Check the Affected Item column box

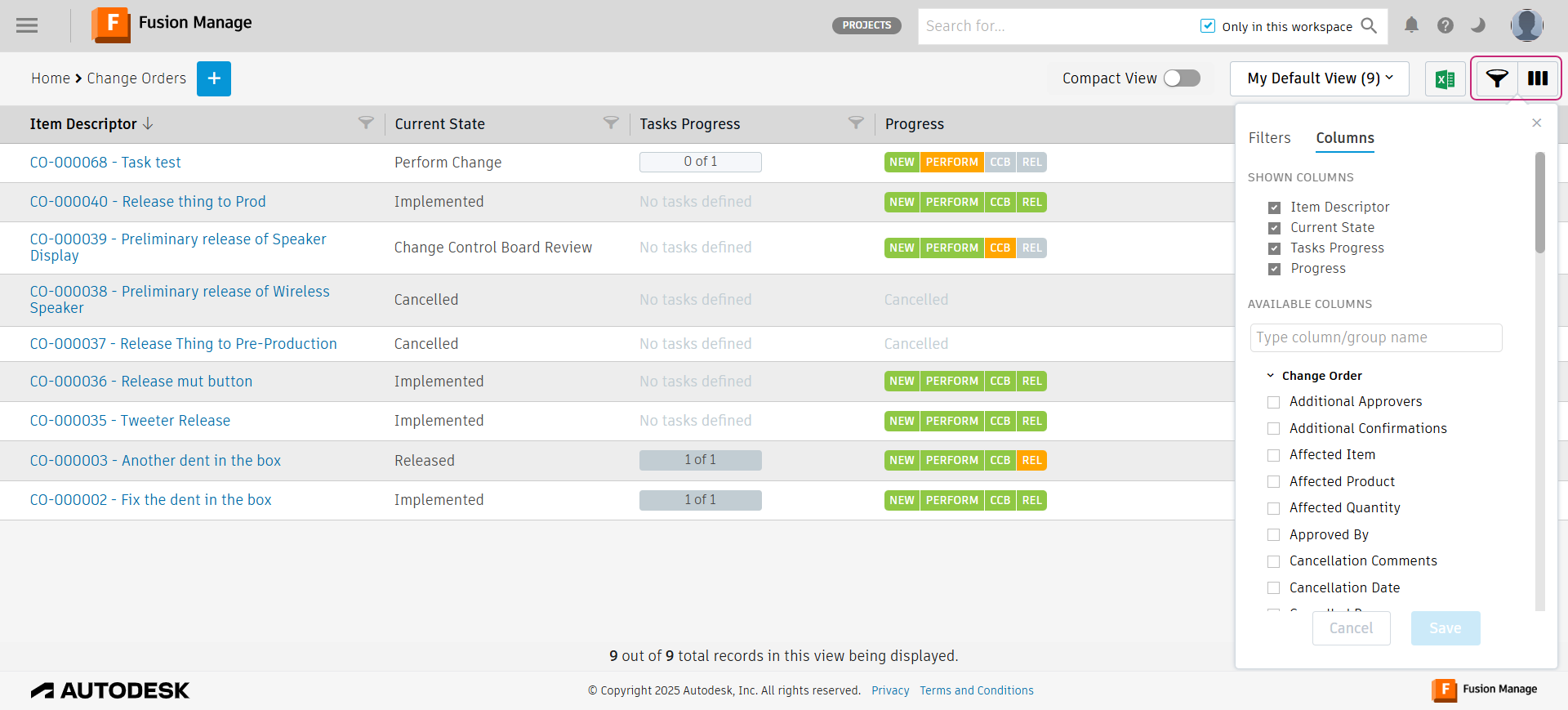click(x=1273, y=455)
